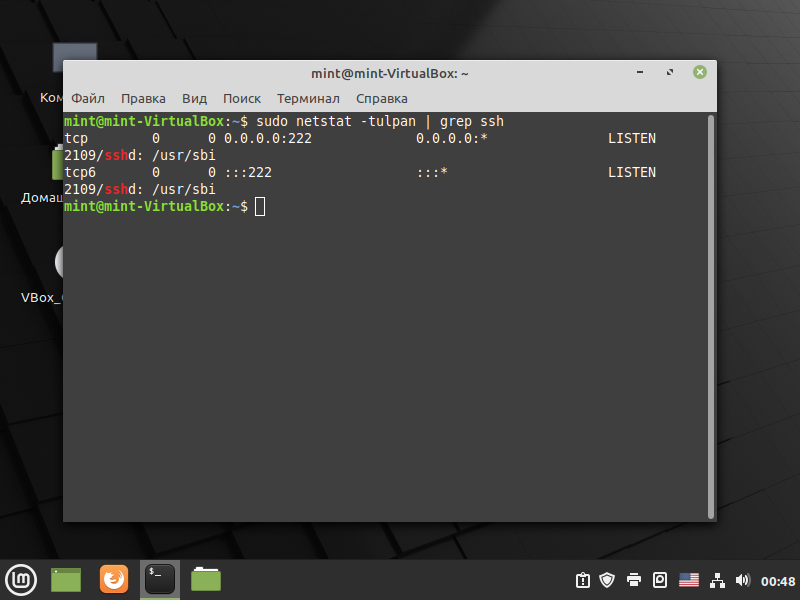
Task: Click the '0.0.0.0:222' local address
Action: click(x=268, y=138)
